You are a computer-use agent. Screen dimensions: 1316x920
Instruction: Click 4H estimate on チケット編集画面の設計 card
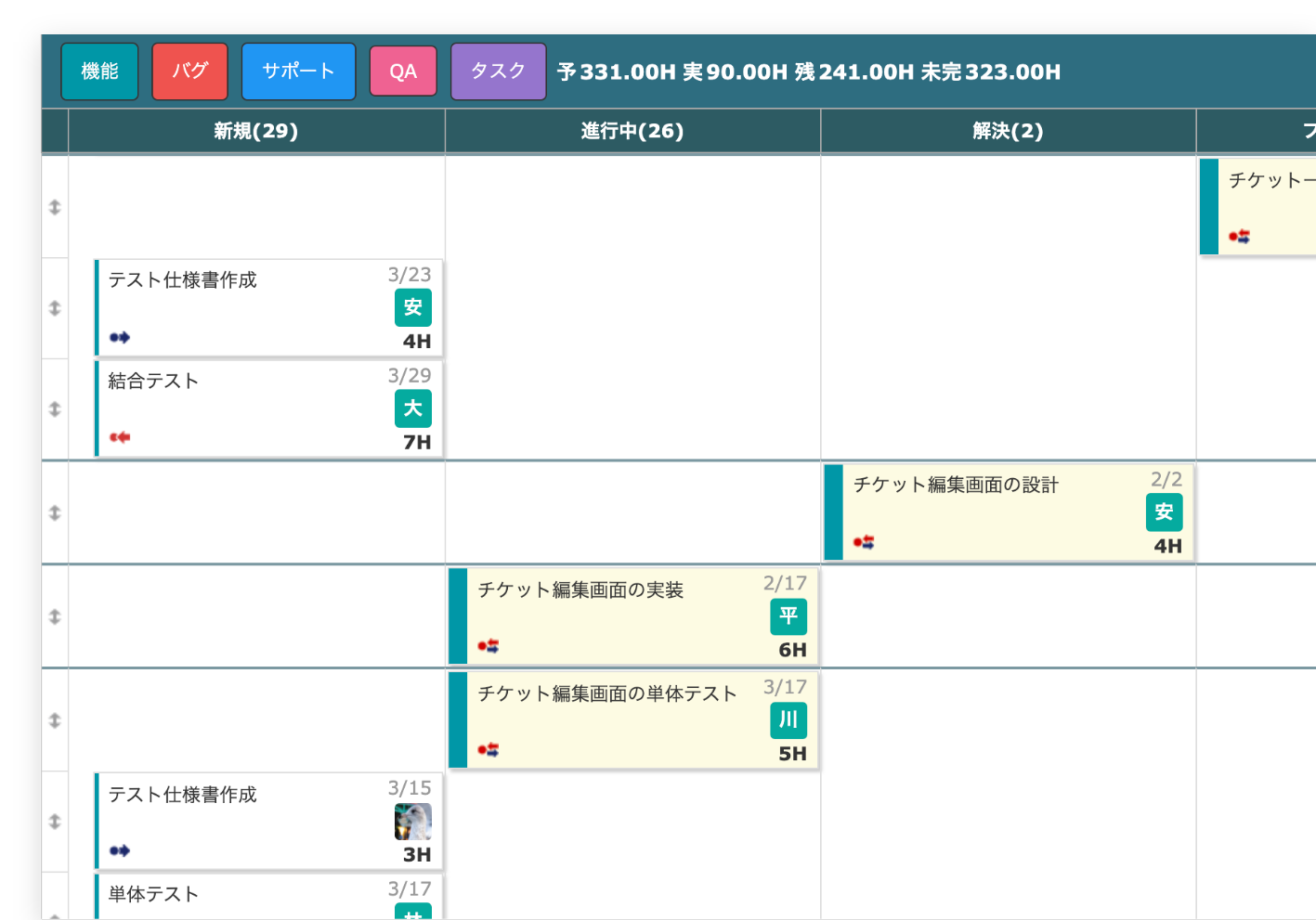[1167, 547]
